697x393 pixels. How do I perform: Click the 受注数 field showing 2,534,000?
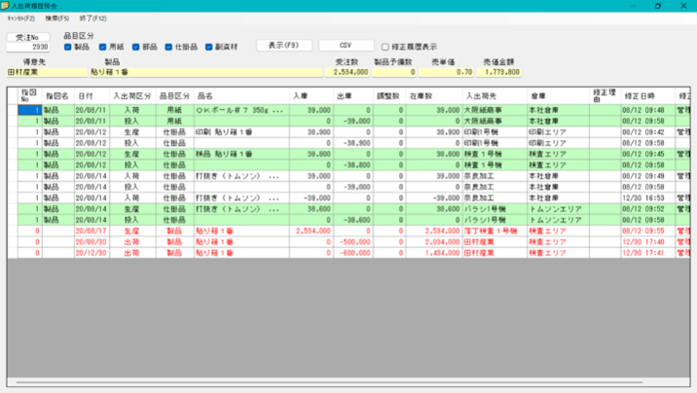coord(347,72)
